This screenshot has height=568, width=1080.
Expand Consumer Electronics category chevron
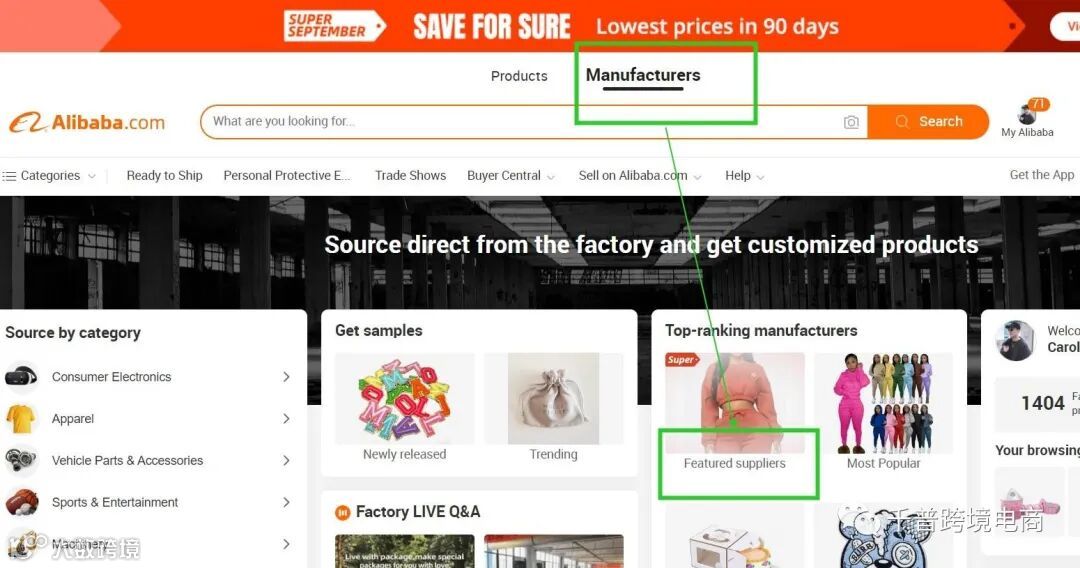coord(287,377)
